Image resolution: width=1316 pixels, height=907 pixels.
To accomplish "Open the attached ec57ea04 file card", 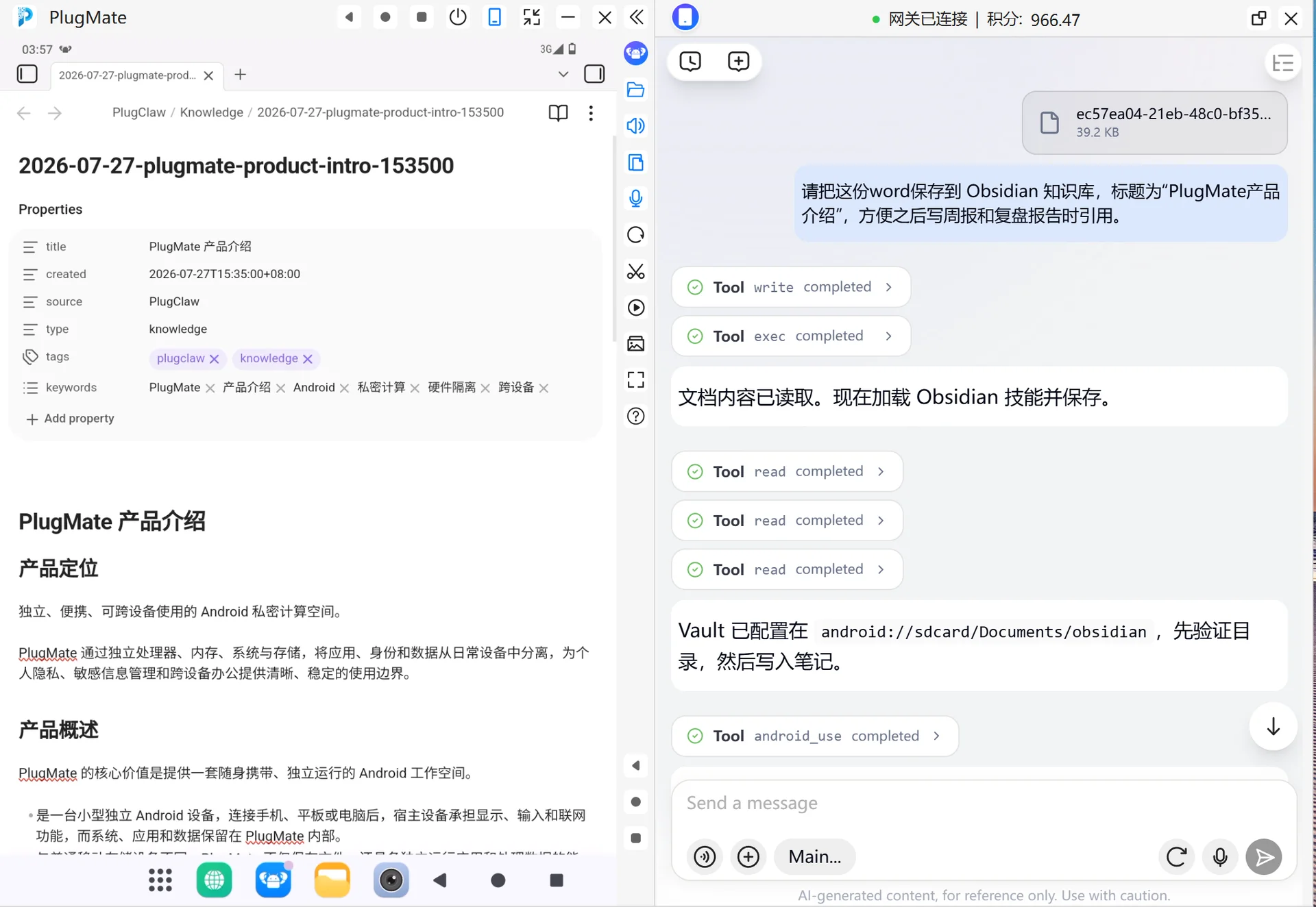I will [1154, 123].
